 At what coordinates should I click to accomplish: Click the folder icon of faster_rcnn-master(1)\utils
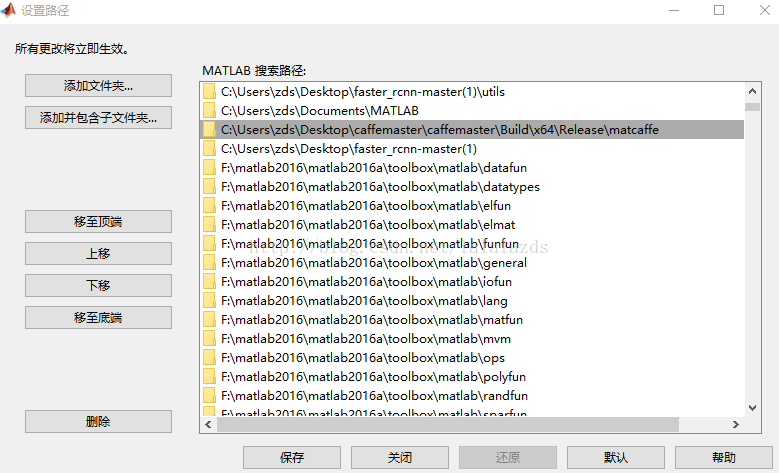pos(209,92)
